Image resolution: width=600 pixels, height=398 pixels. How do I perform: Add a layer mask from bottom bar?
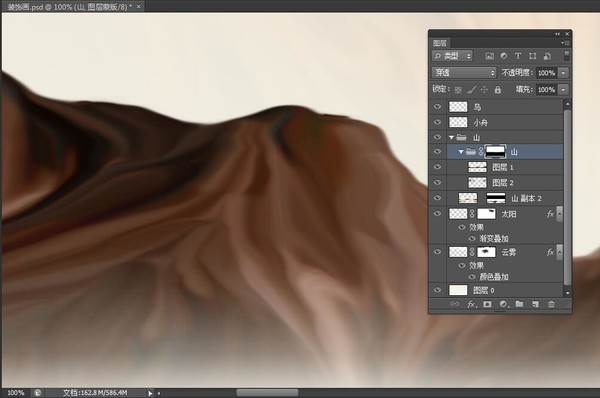click(x=487, y=304)
